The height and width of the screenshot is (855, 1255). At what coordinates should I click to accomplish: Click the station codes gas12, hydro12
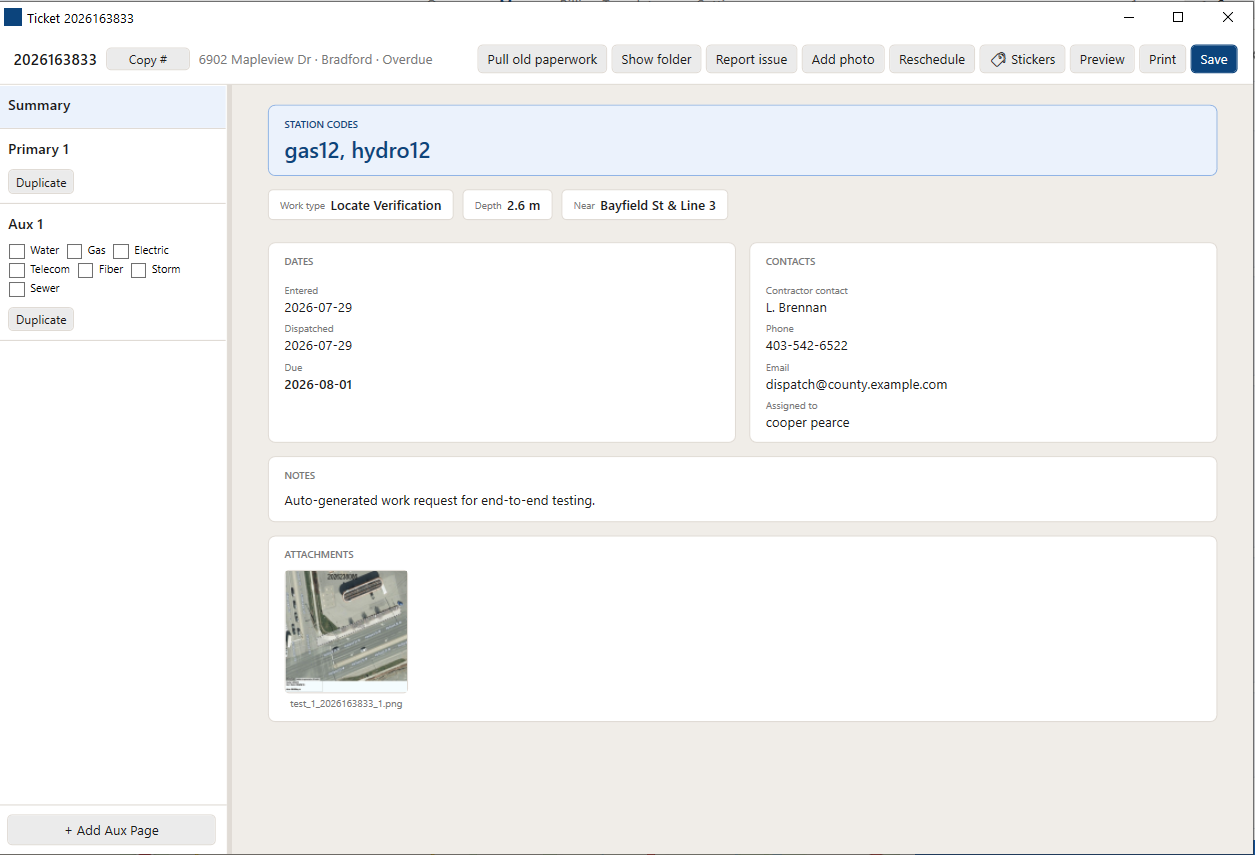tap(357, 151)
